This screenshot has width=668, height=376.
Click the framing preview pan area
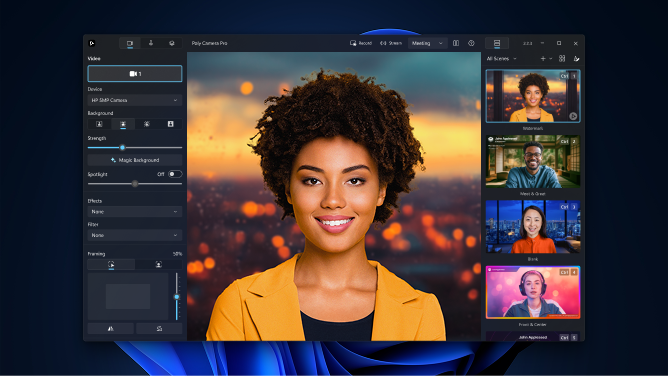(128, 296)
